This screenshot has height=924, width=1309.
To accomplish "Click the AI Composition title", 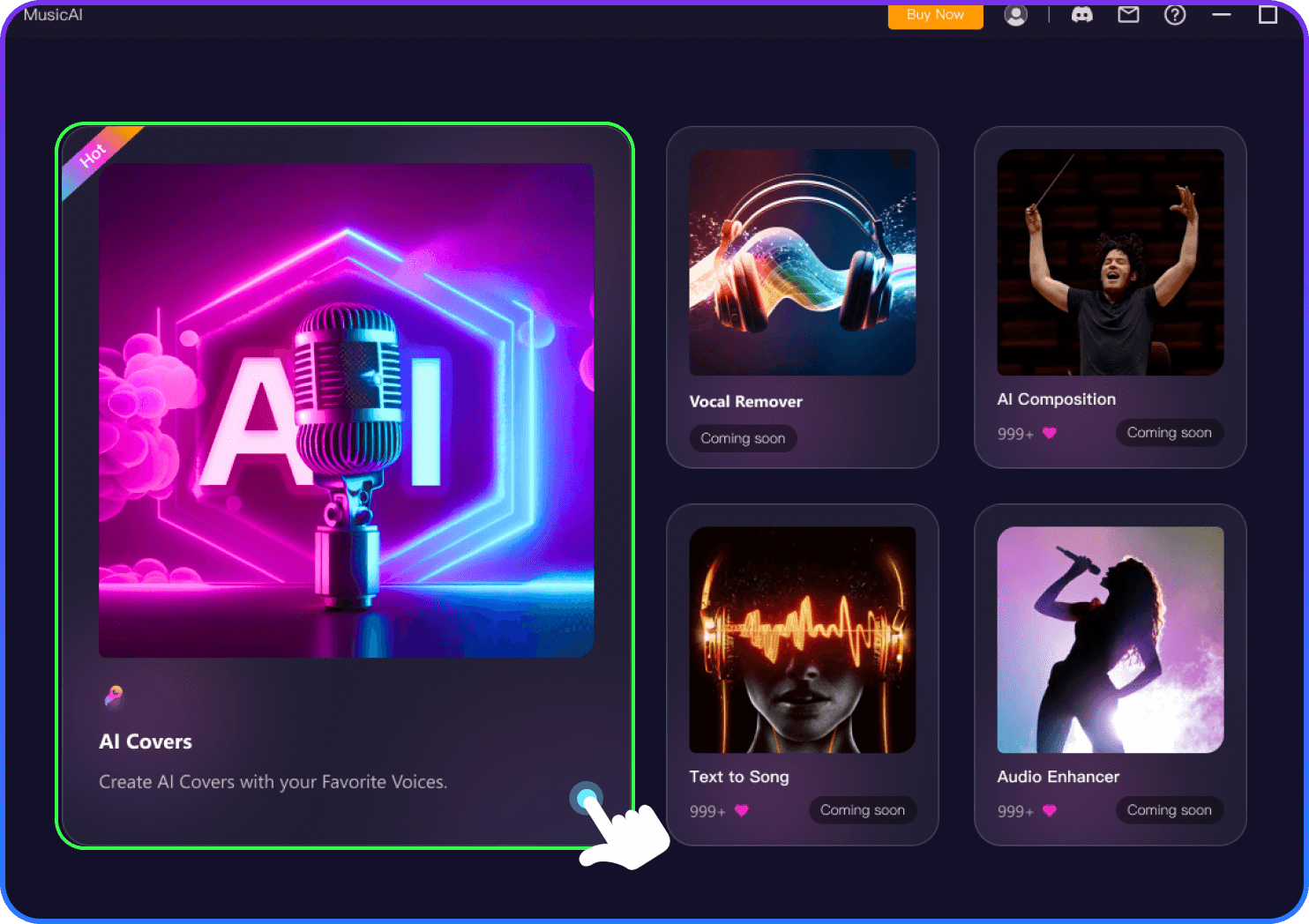I will [x=1057, y=399].
